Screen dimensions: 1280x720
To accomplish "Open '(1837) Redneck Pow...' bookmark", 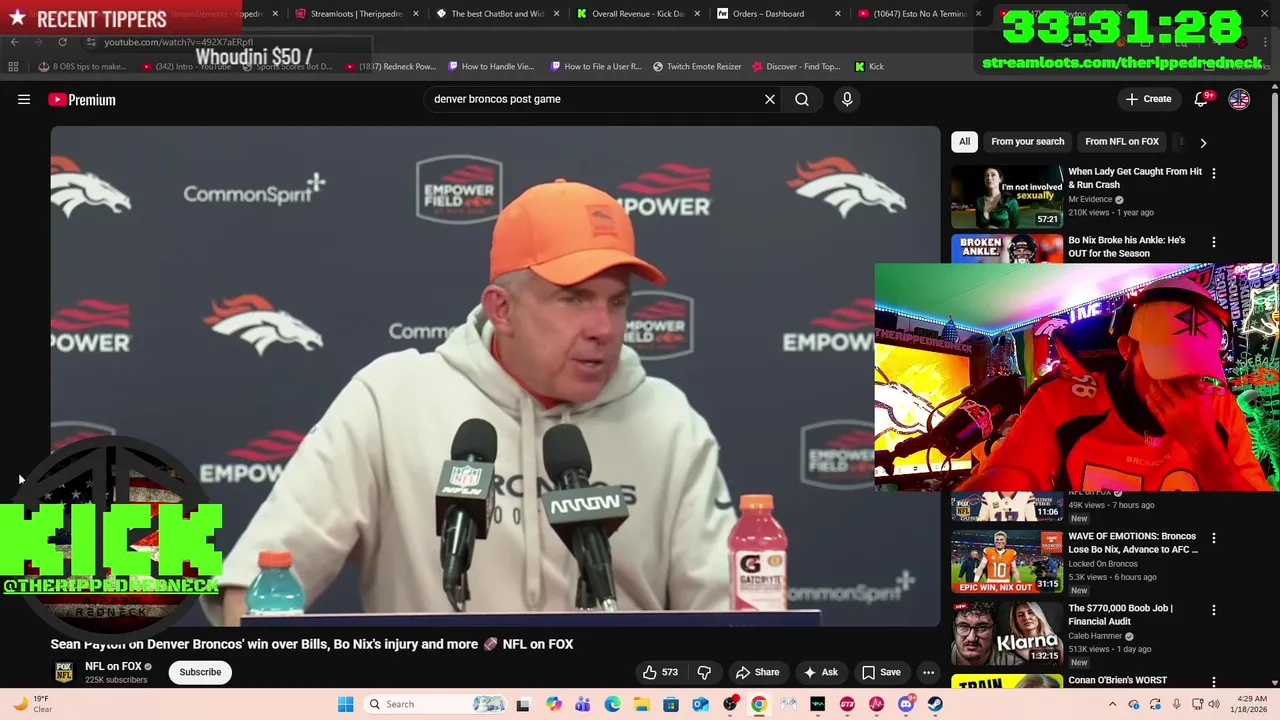I will 390,67.
